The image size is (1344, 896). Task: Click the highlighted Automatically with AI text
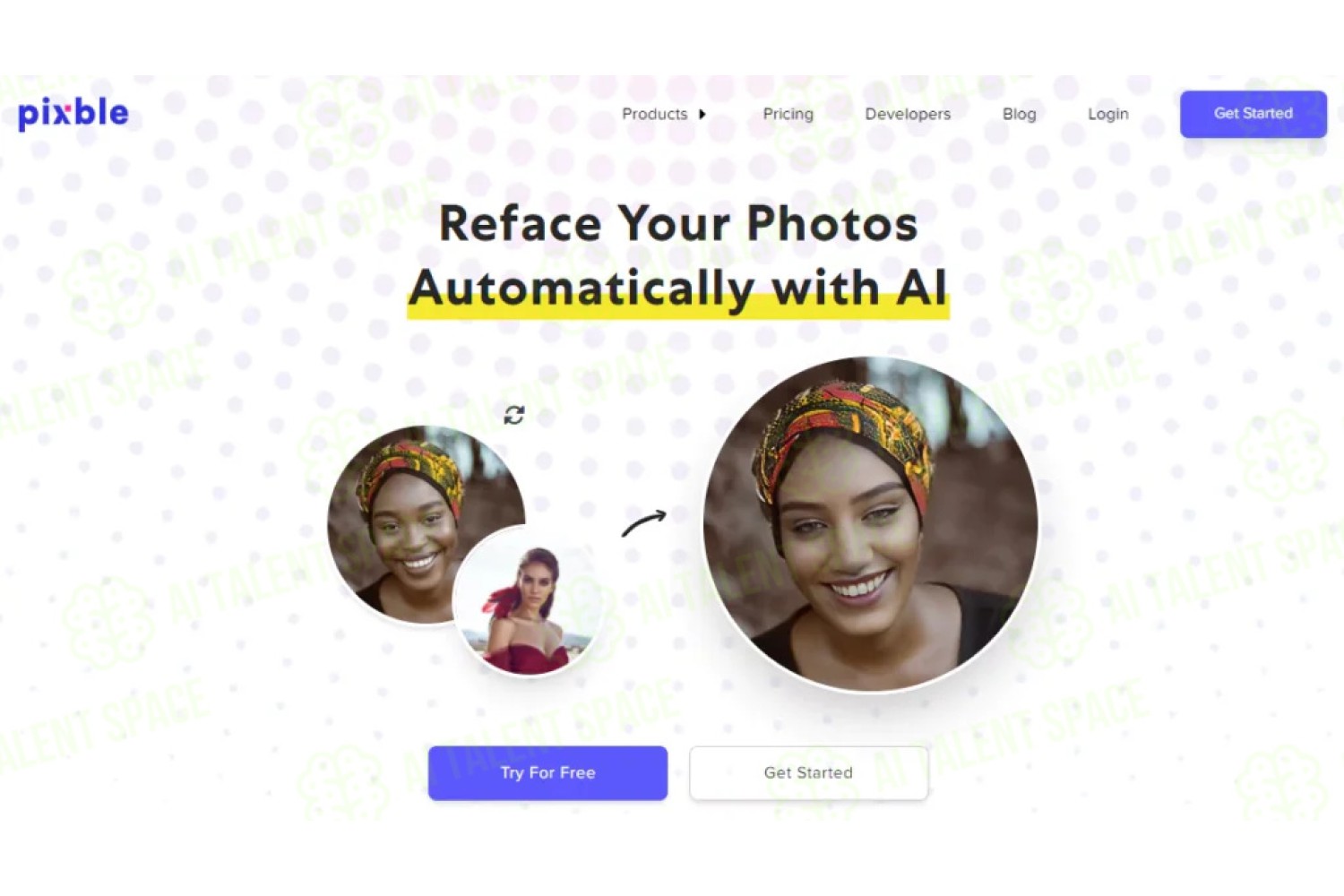click(678, 289)
